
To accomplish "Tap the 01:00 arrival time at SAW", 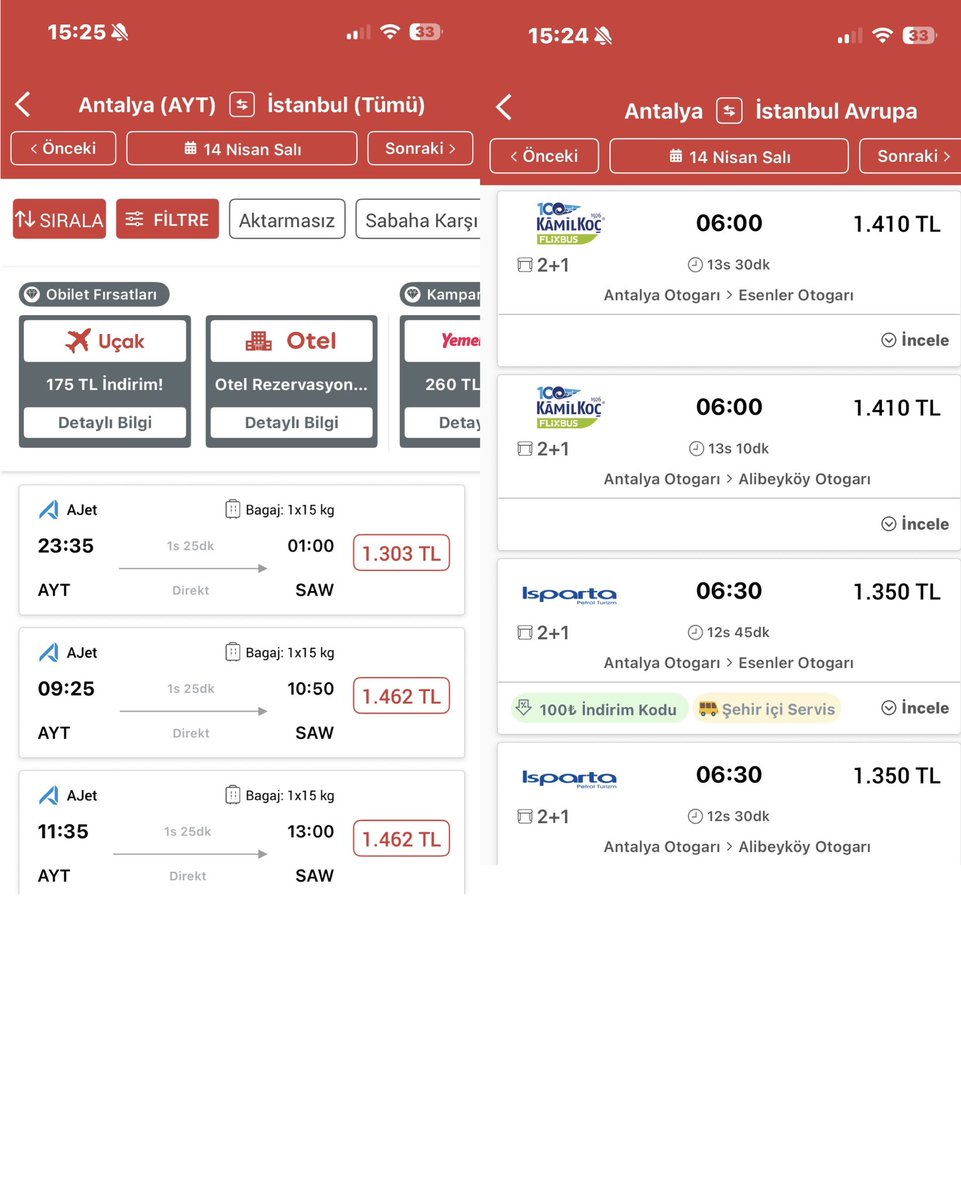I will tap(311, 546).
